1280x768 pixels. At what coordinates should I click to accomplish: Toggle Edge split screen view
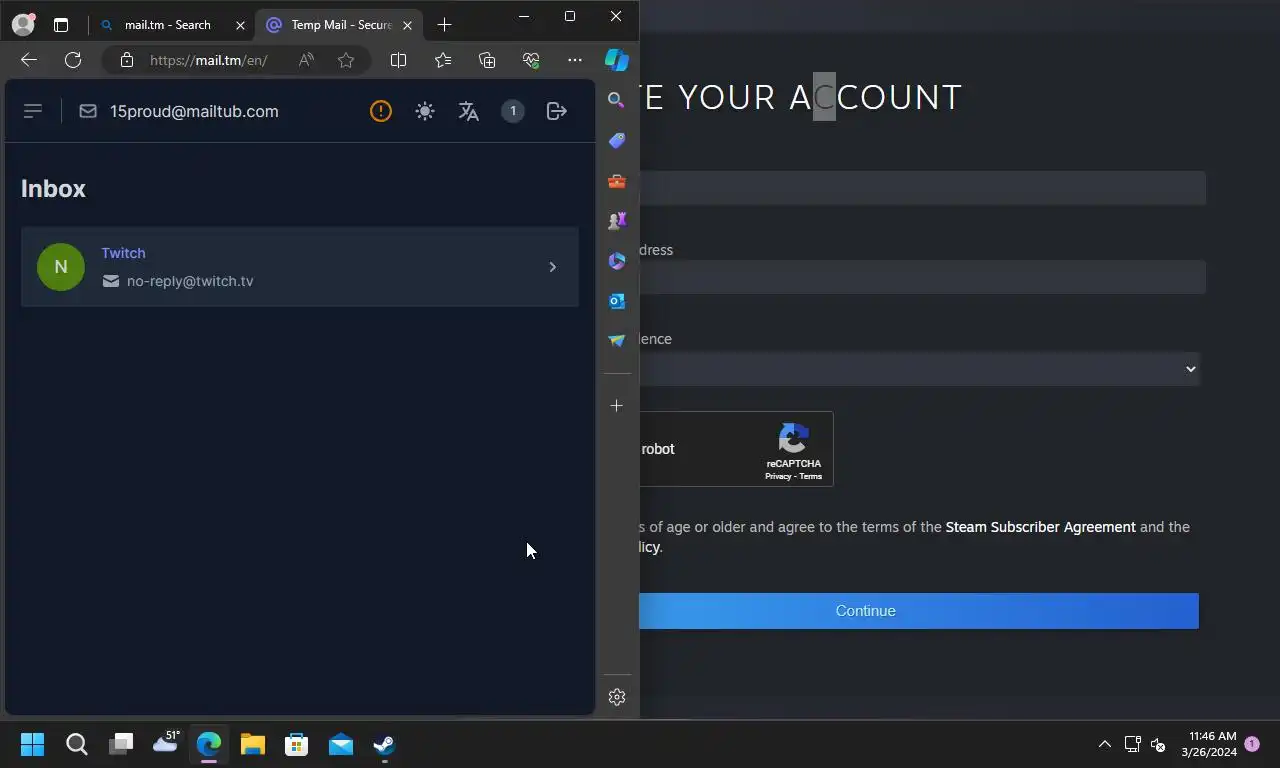pos(398,60)
